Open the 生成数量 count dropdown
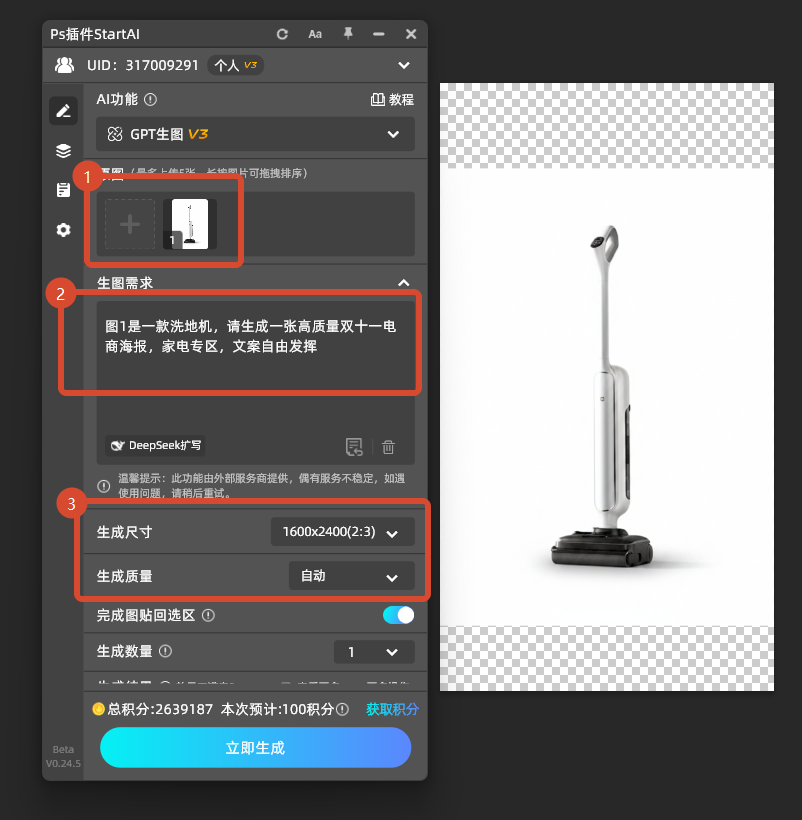The width and height of the screenshot is (802, 820). pyautogui.click(x=374, y=652)
